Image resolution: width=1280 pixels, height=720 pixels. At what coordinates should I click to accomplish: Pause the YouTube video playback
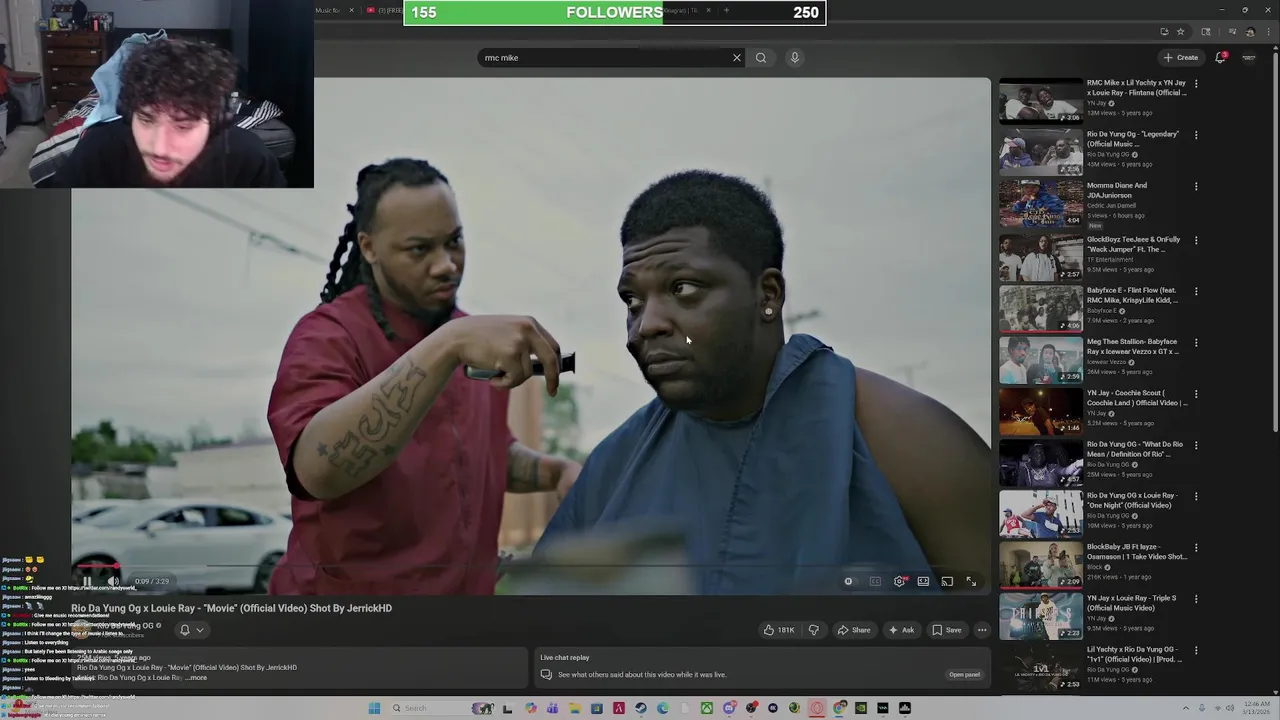pyautogui.click(x=87, y=581)
